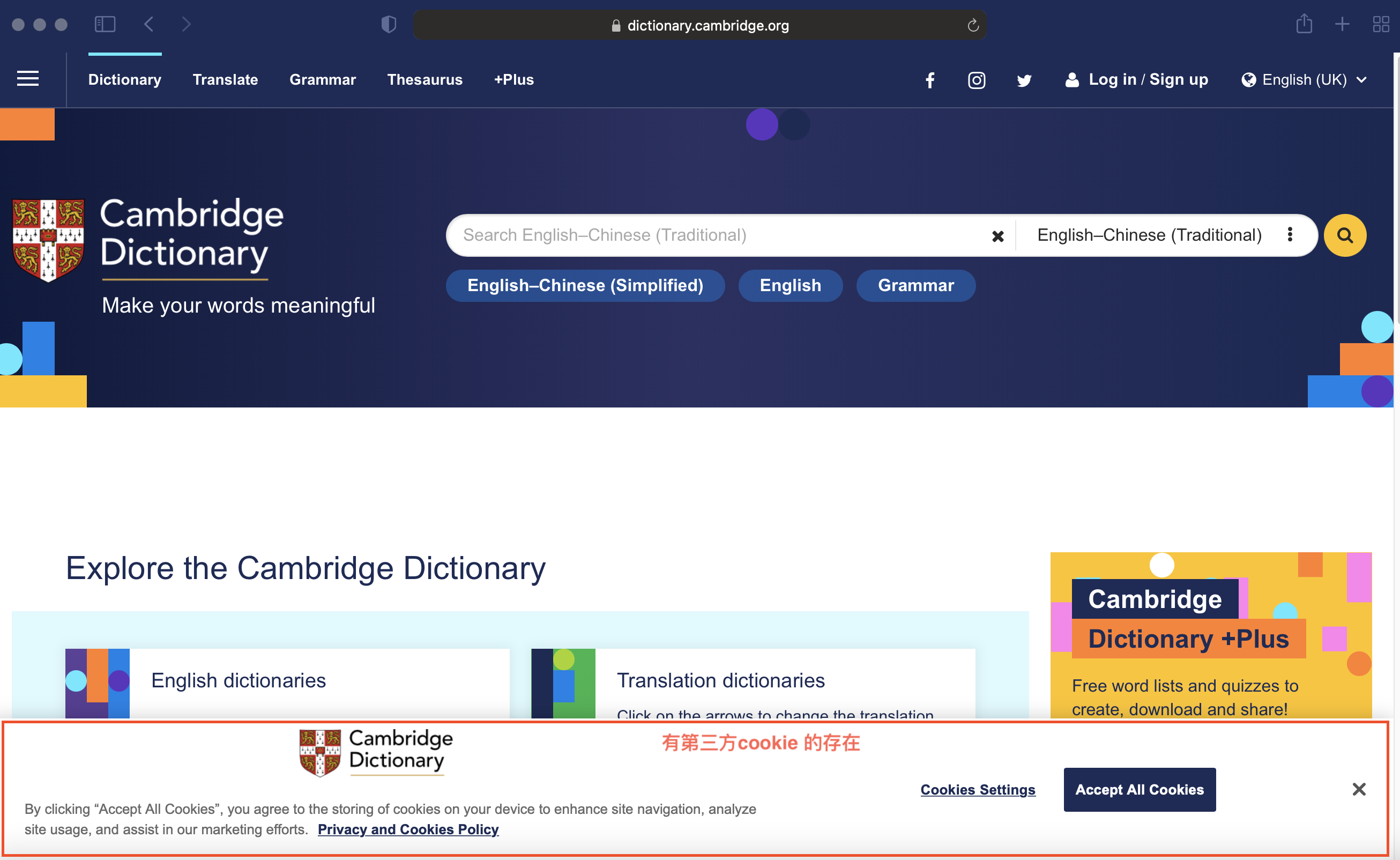Viewport: 1400px width, 860px height.
Task: Open the hamburger menu icon
Action: click(x=28, y=79)
